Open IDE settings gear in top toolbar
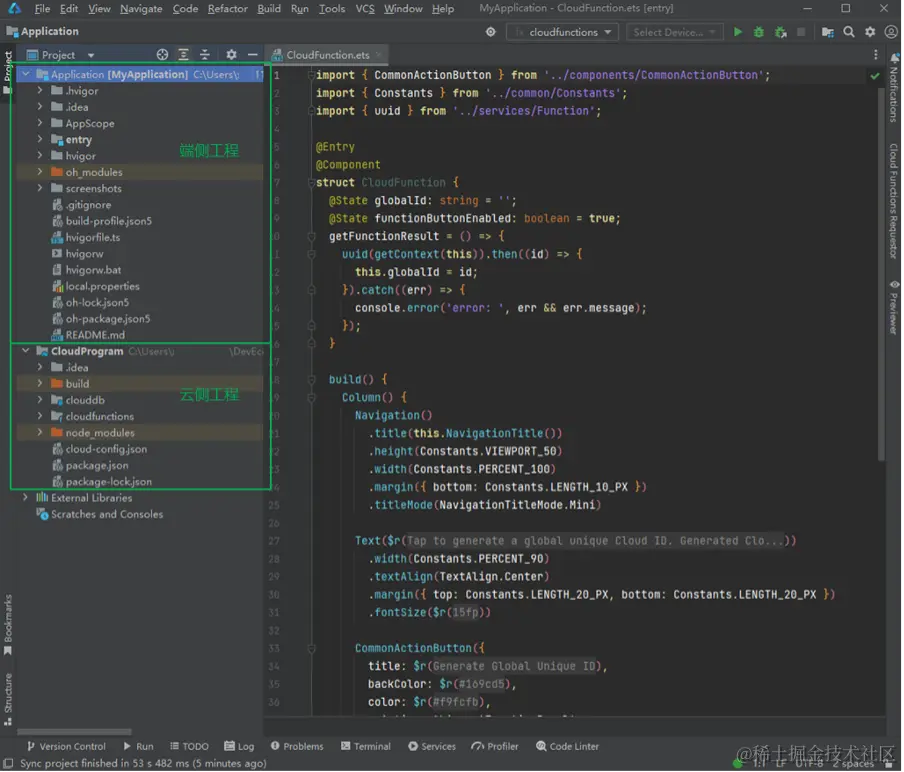The width and height of the screenshot is (904, 772). (869, 32)
